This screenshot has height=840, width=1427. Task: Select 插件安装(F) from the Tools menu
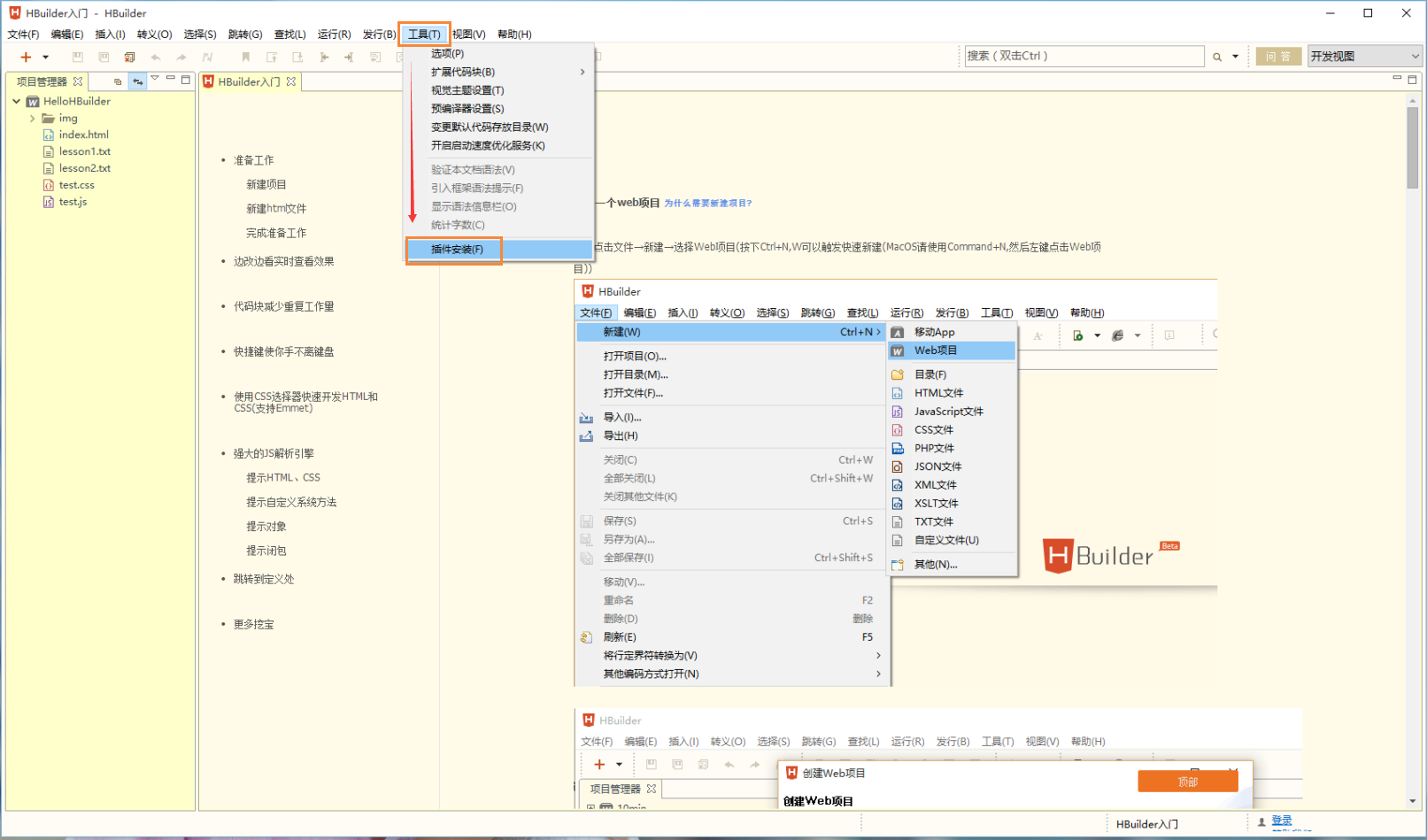coord(453,250)
